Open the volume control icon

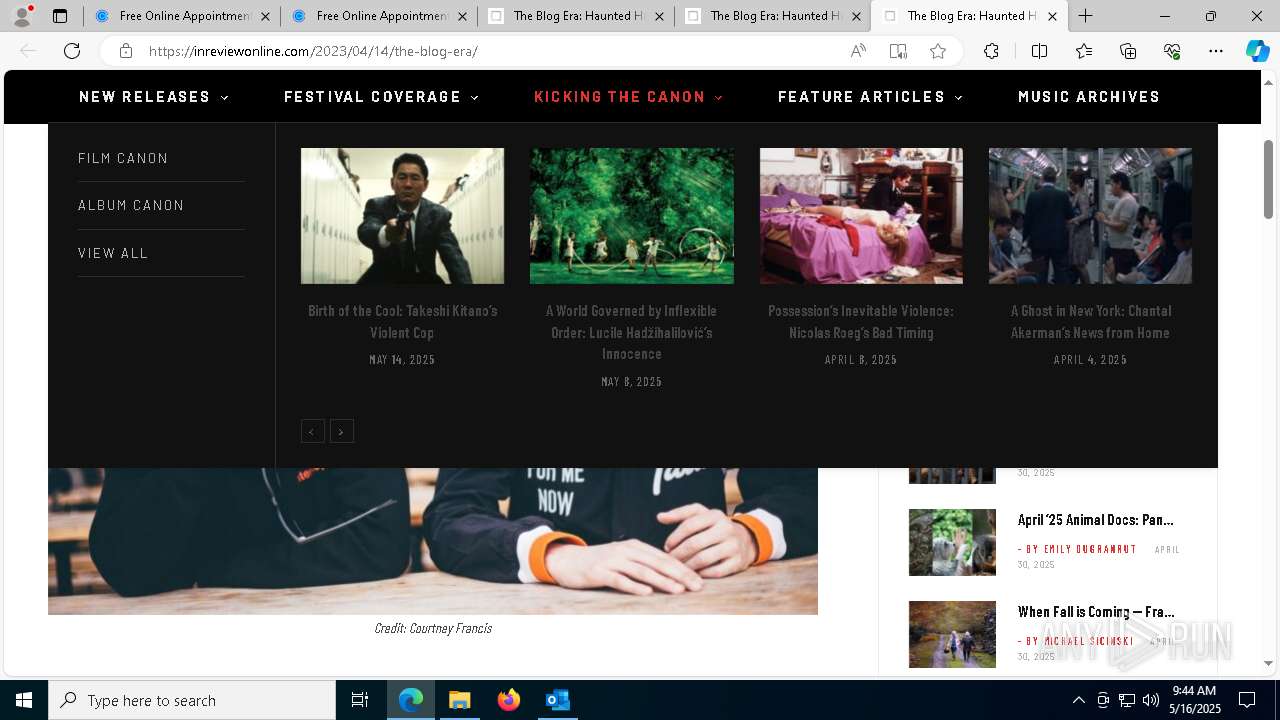point(1150,700)
